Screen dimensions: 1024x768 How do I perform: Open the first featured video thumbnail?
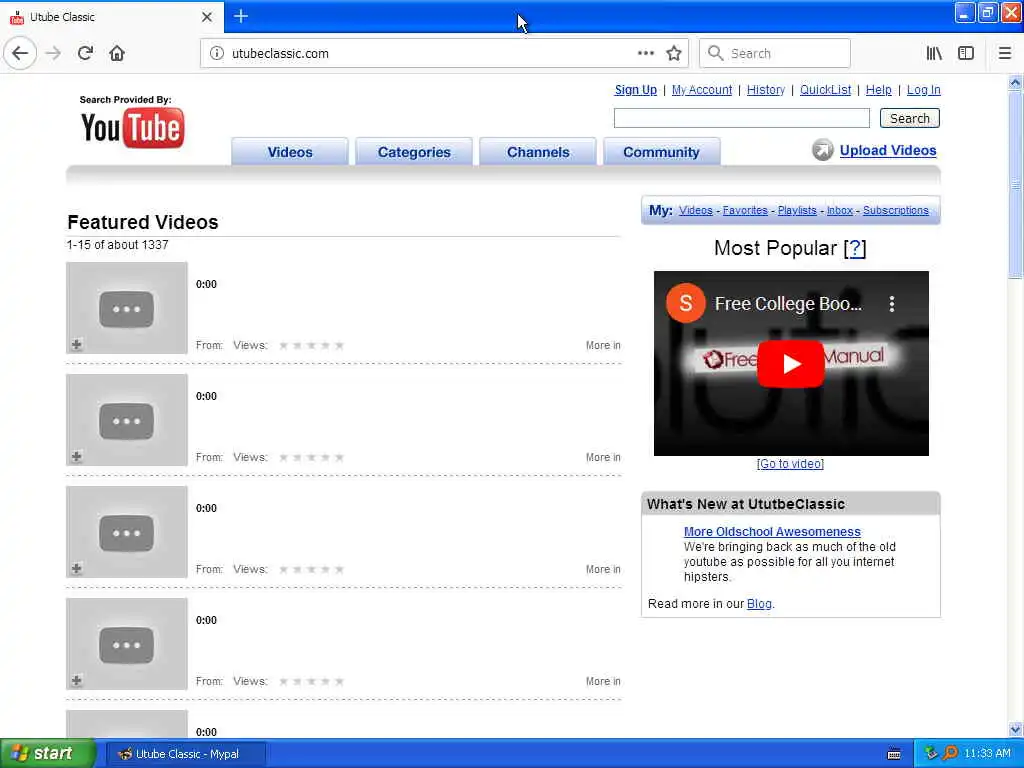(x=127, y=308)
